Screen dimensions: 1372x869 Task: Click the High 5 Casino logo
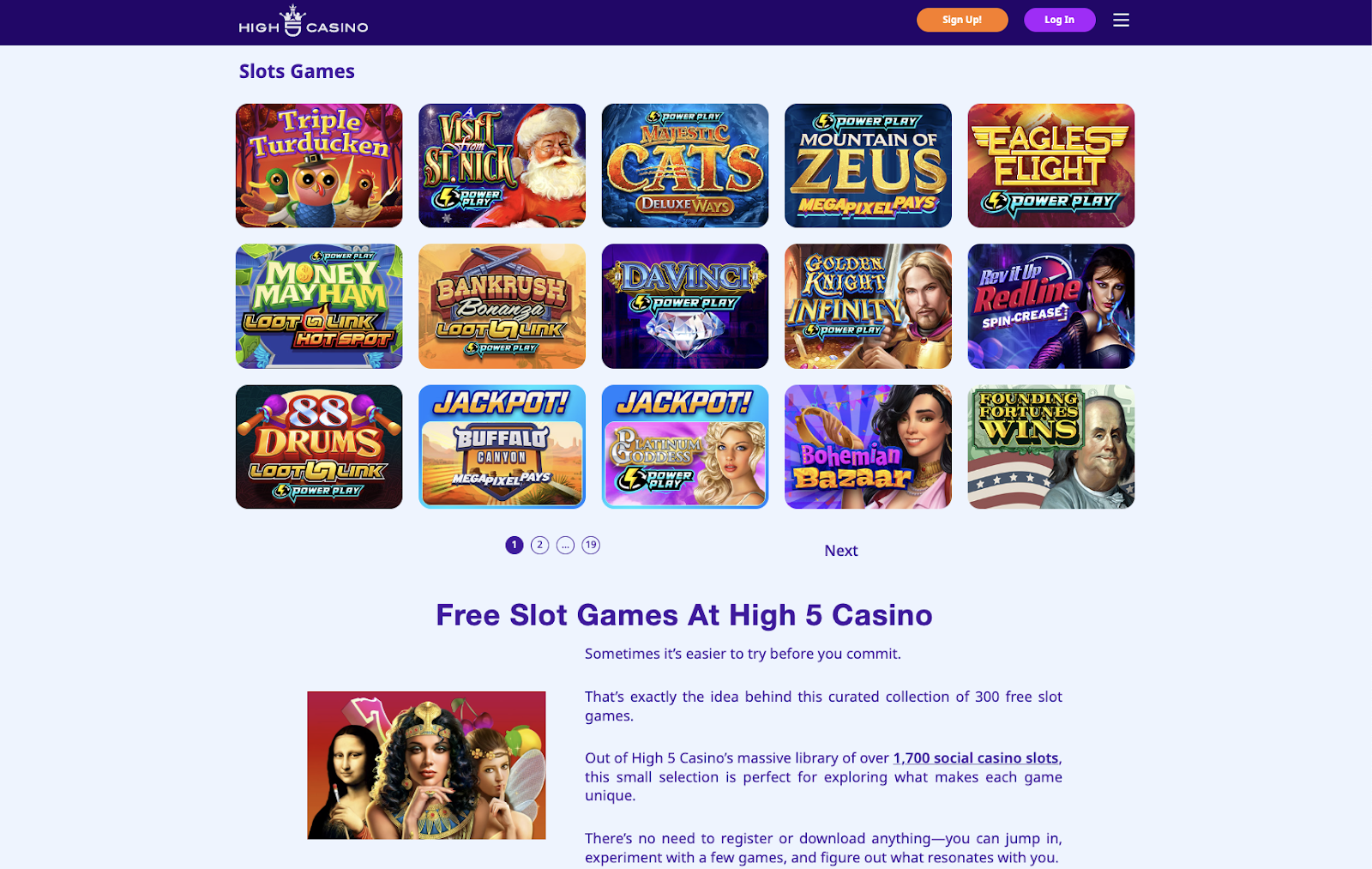pos(304,21)
